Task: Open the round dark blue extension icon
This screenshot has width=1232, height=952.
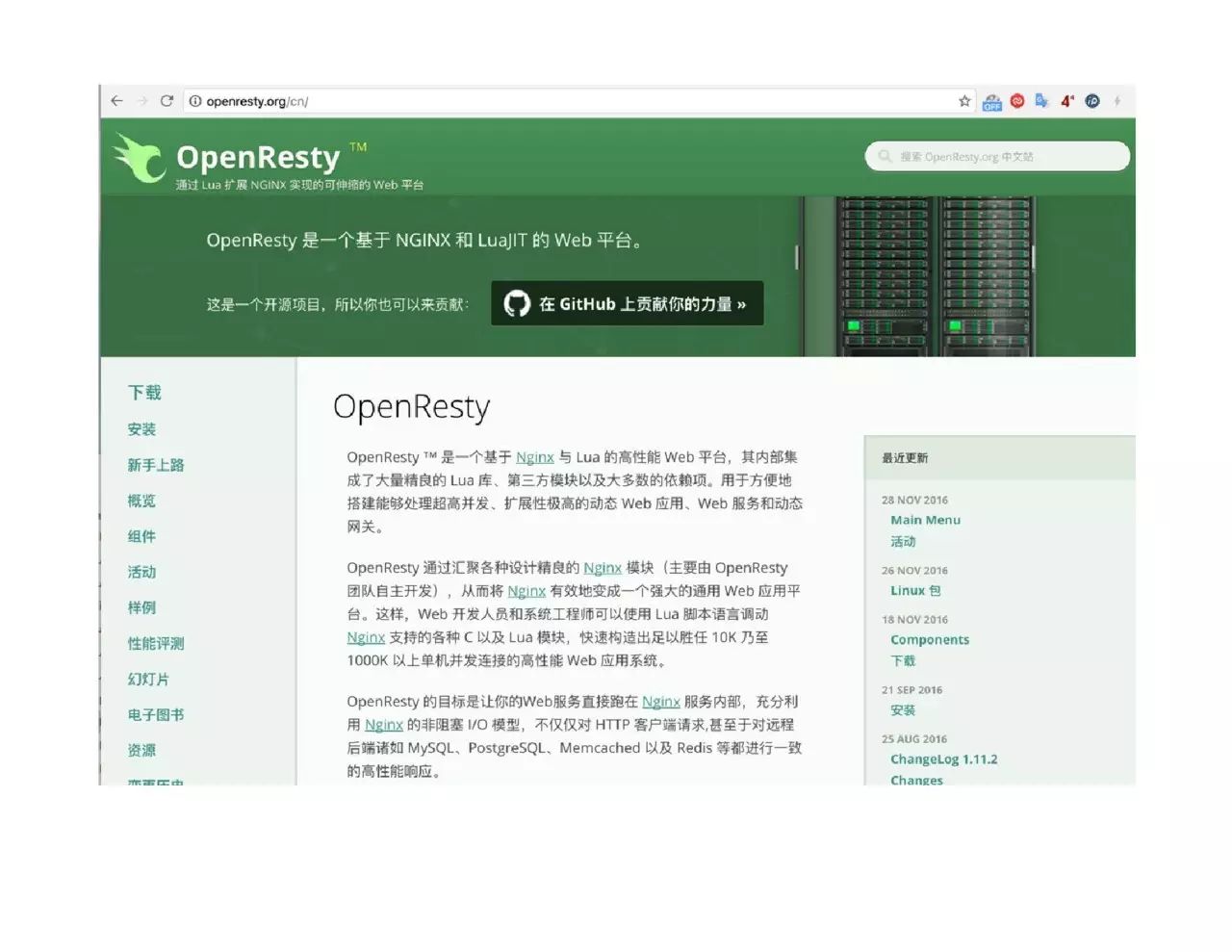Action: 1092,101
